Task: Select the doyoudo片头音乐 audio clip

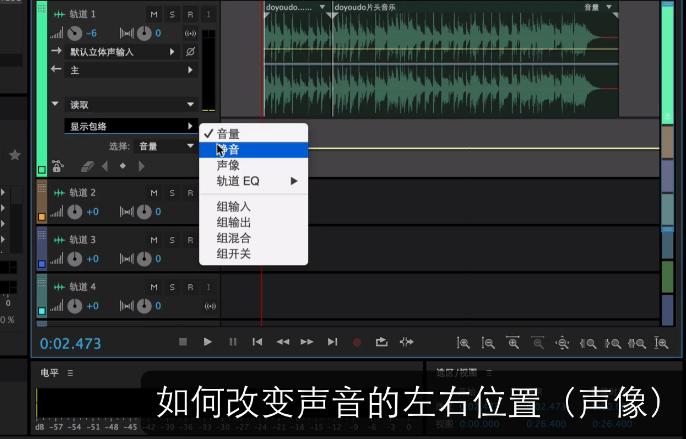Action: pos(476,61)
